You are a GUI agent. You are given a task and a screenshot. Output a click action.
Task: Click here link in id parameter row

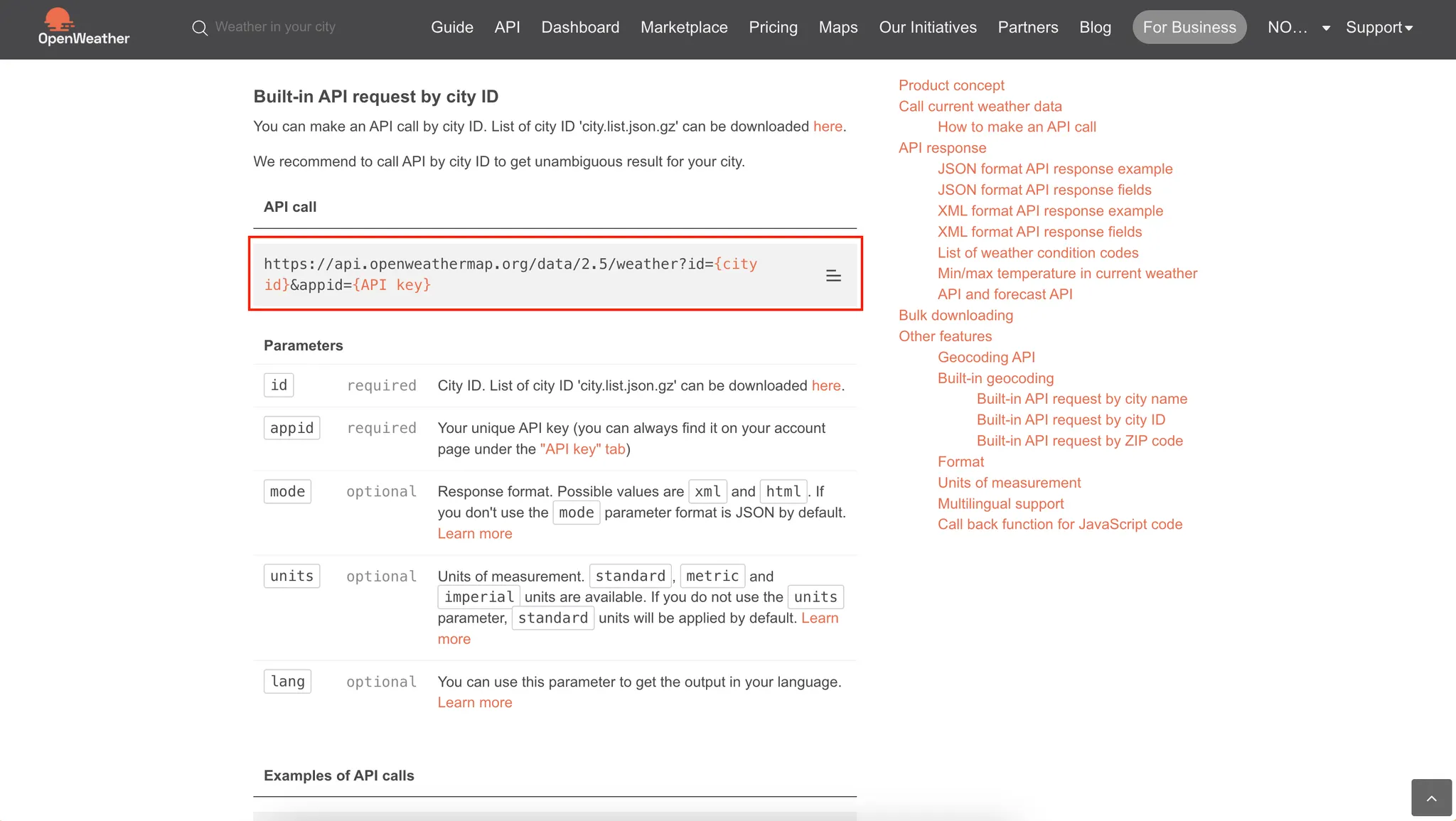pos(825,385)
